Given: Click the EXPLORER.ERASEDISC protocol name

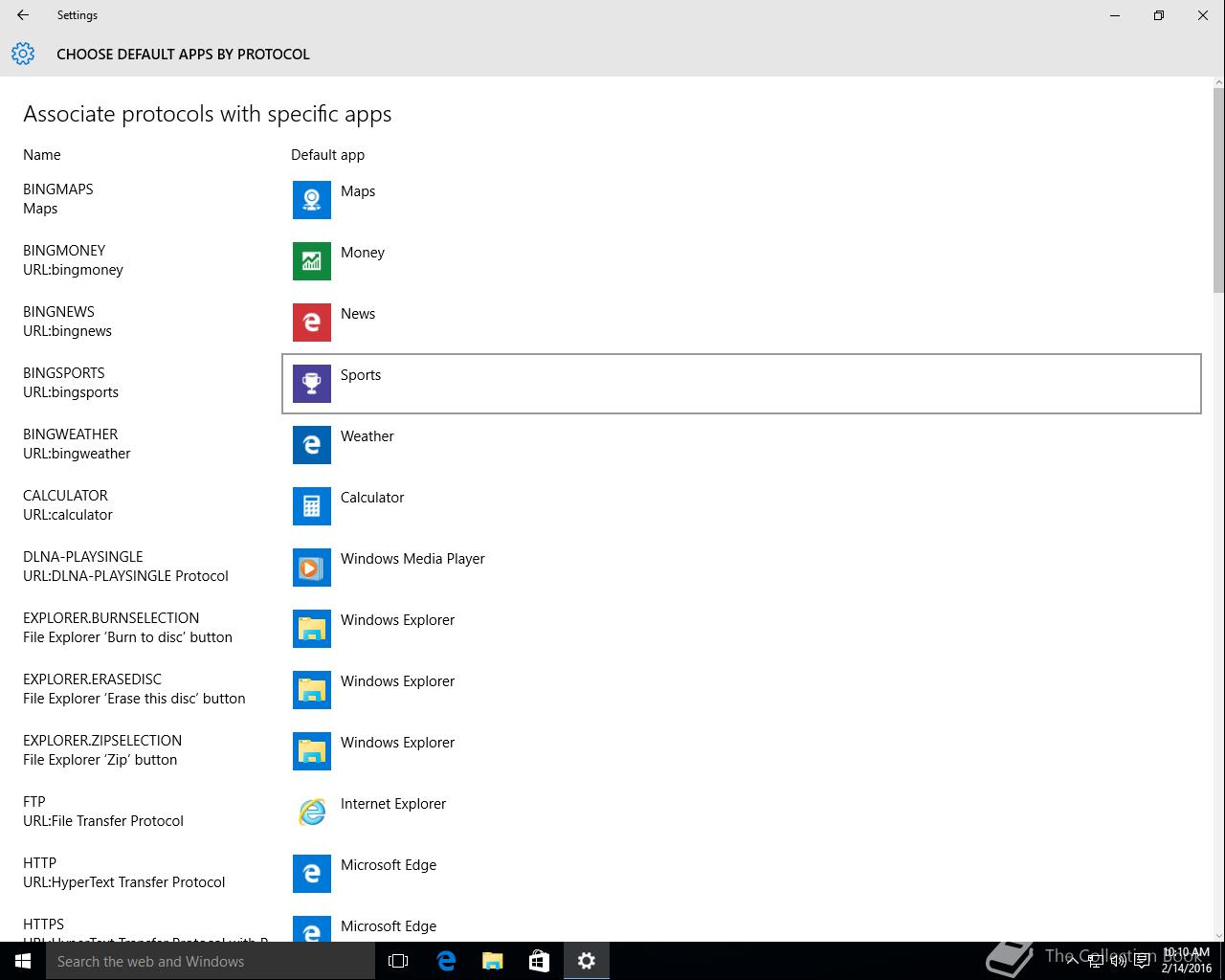Looking at the screenshot, I should click(92, 679).
